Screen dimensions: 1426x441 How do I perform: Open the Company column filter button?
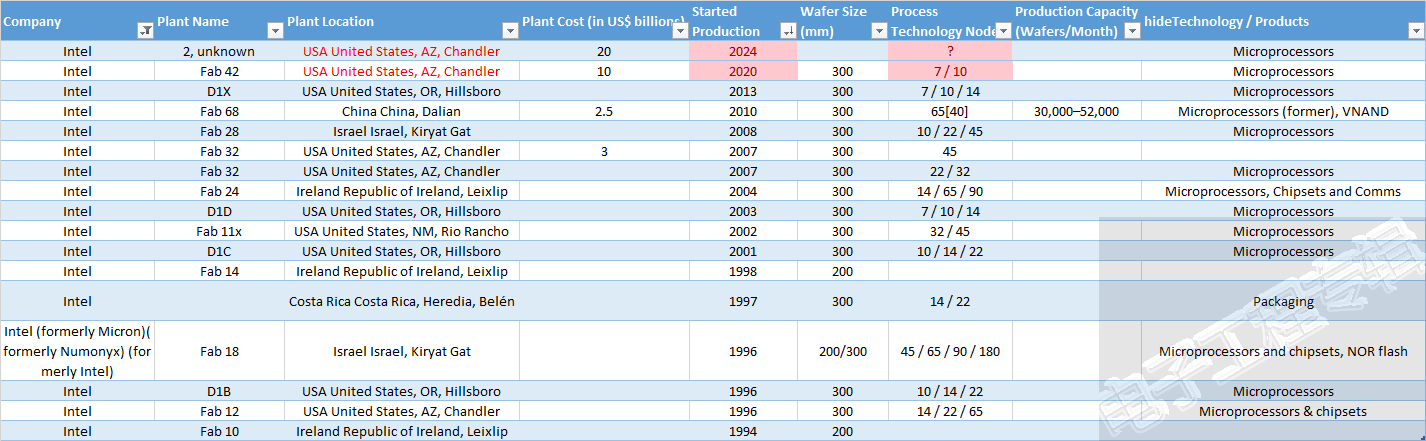coord(145,31)
